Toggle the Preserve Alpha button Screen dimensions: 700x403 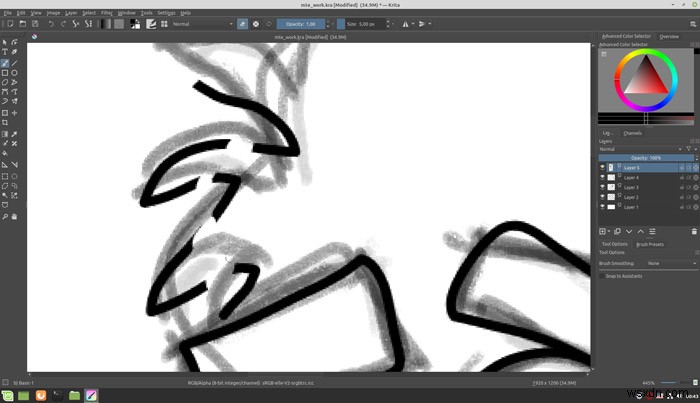tap(256, 24)
